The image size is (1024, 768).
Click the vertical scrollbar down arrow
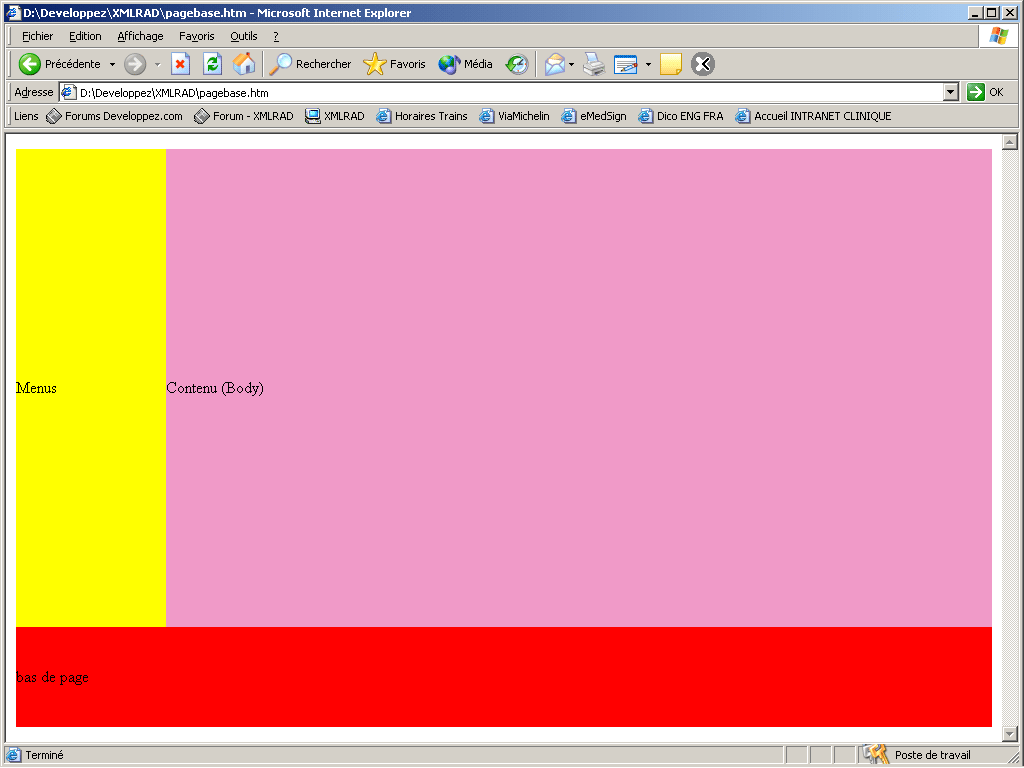1008,734
